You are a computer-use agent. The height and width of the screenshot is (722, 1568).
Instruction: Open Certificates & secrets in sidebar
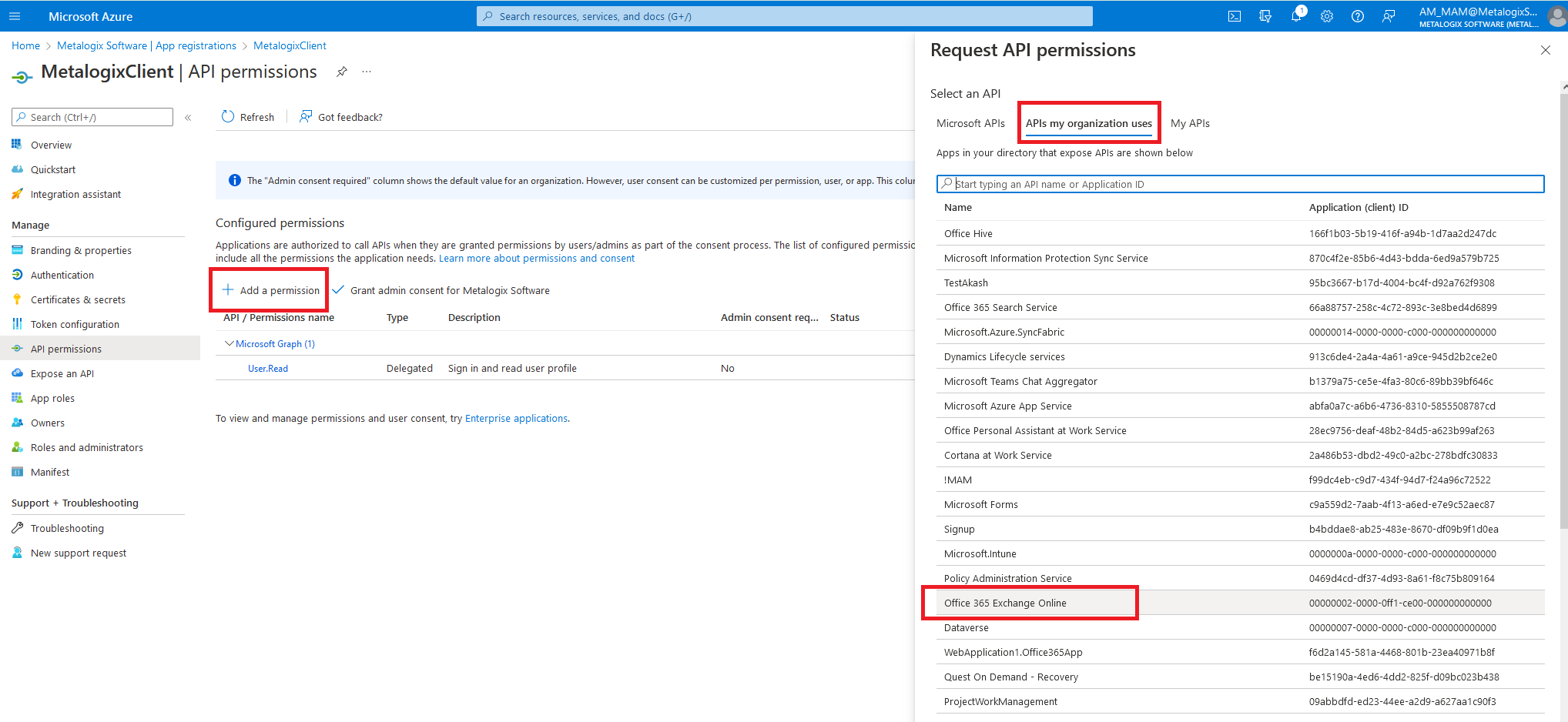tap(78, 300)
